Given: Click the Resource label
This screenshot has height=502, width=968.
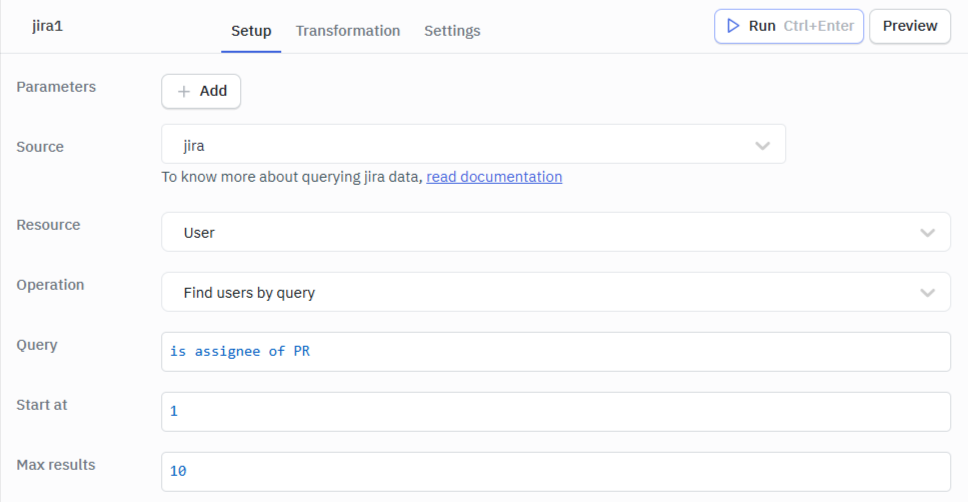Looking at the screenshot, I should [x=48, y=225].
